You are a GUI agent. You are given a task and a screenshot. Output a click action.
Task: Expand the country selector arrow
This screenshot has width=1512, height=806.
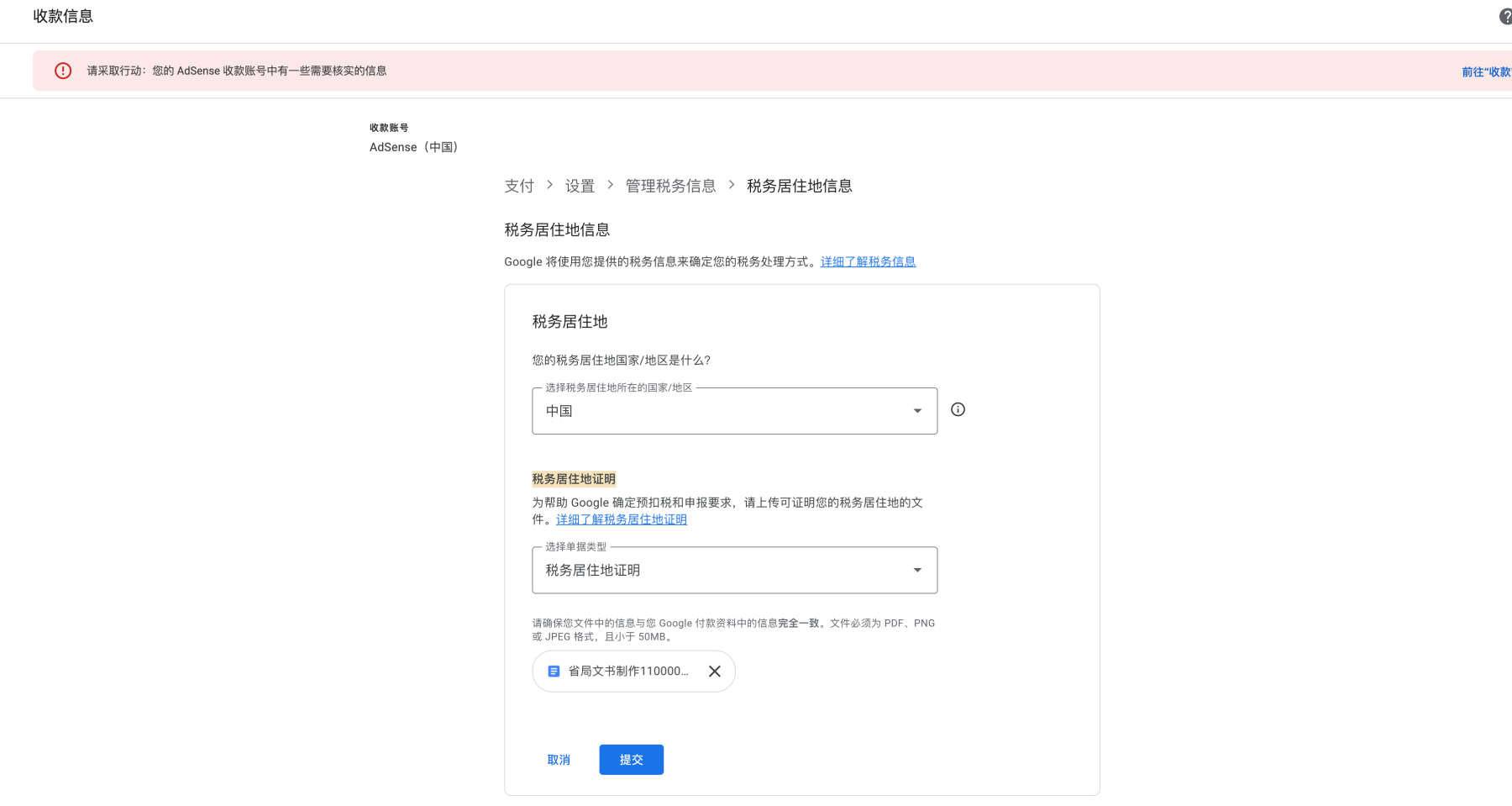click(x=916, y=411)
